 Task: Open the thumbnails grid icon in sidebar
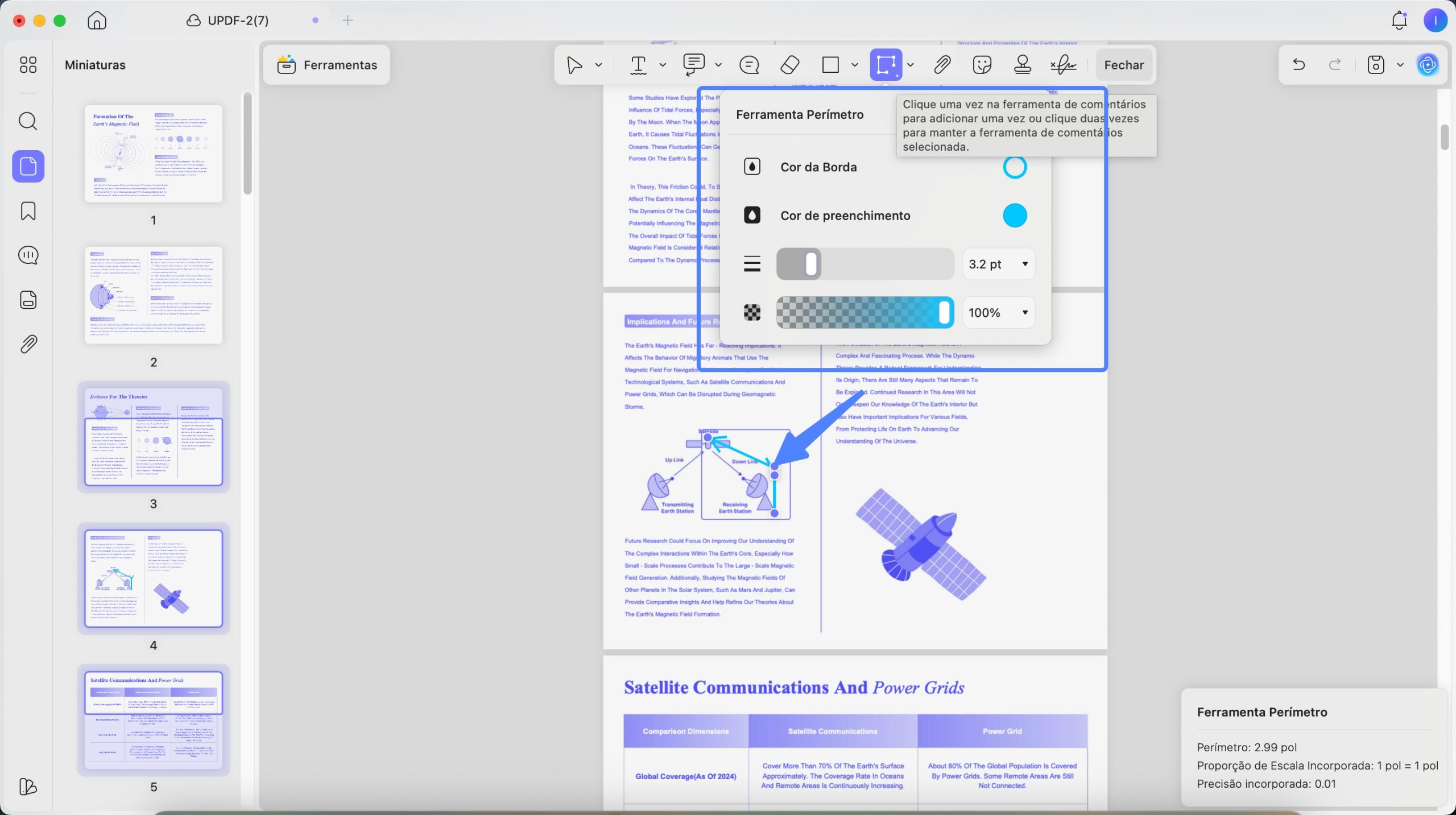click(x=28, y=65)
